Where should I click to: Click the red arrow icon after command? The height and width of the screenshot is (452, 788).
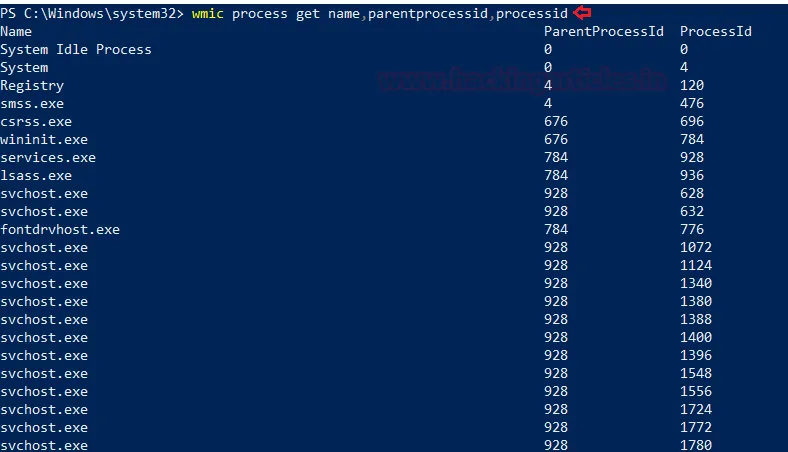pos(582,13)
